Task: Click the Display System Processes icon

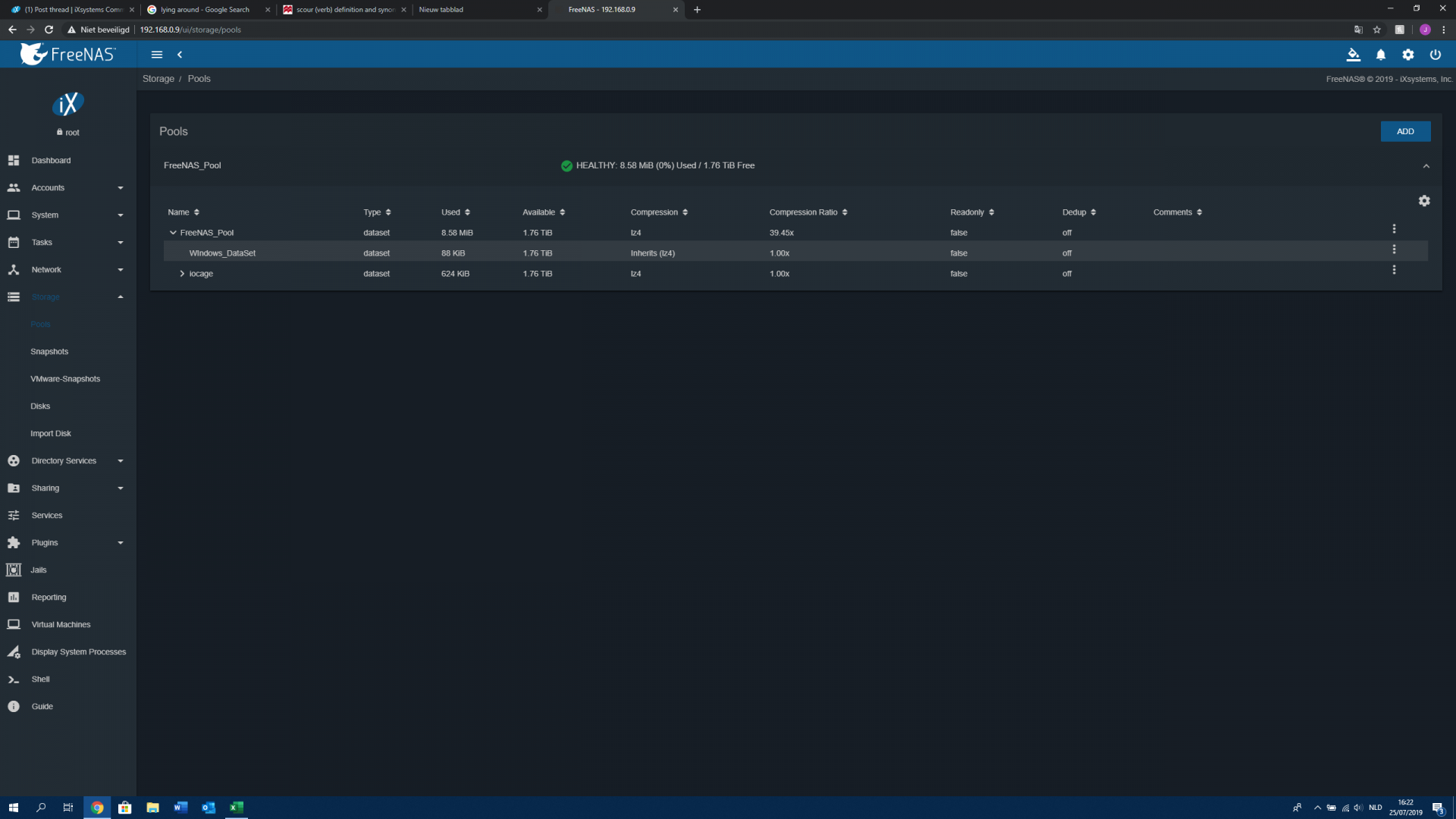Action: coord(14,652)
